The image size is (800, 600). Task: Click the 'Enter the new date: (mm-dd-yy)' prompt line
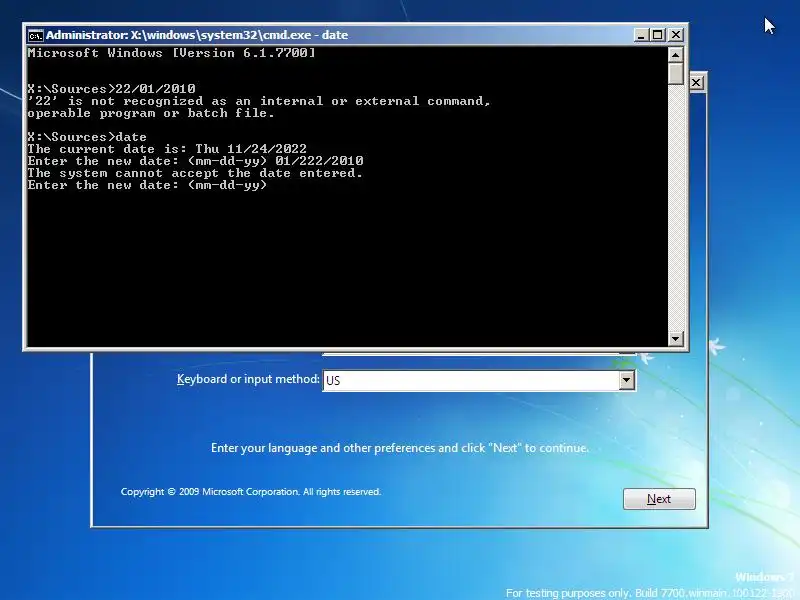pyautogui.click(x=147, y=185)
